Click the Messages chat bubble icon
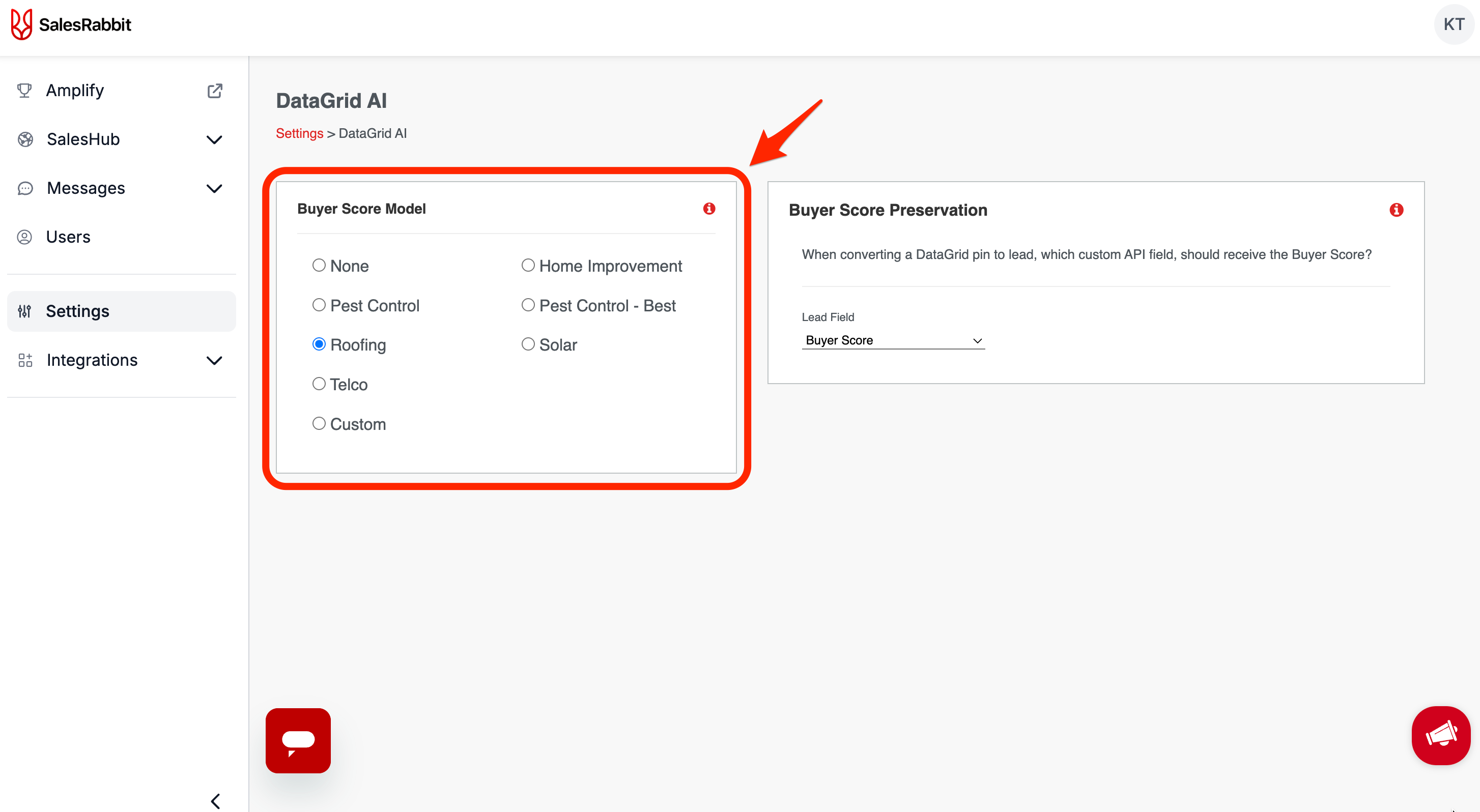1480x812 pixels. click(x=25, y=188)
